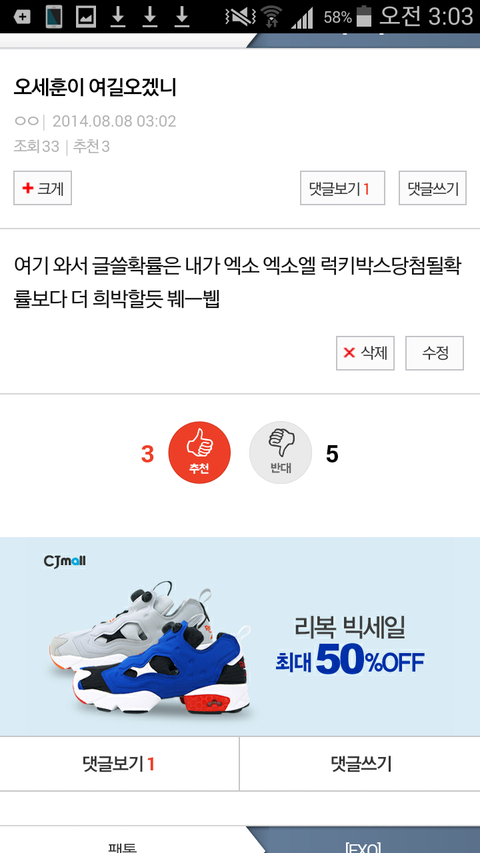Tap the first download arrow notification icon
This screenshot has height=853, width=480.
click(118, 17)
